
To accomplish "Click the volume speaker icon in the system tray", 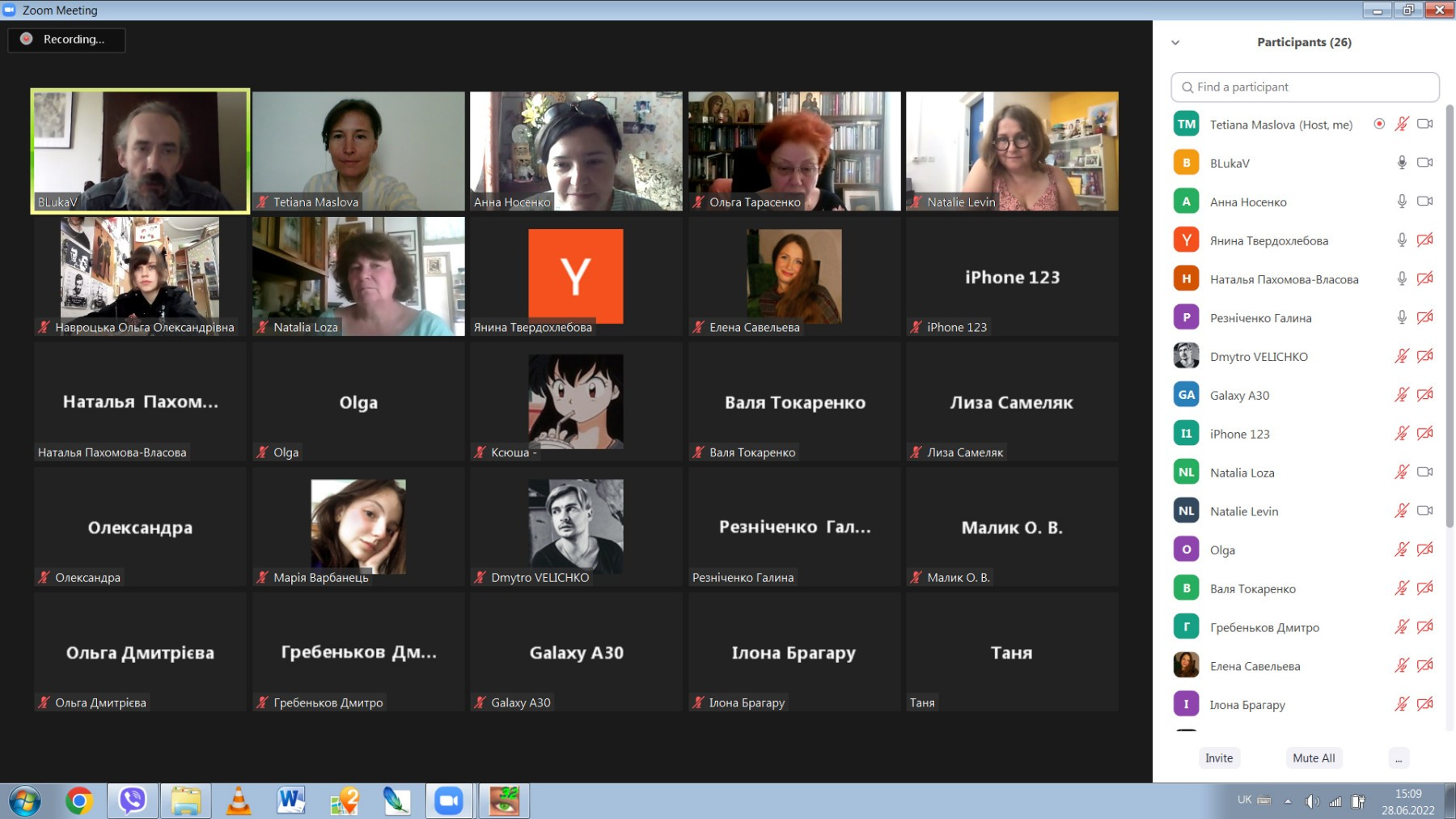I will point(1312,802).
